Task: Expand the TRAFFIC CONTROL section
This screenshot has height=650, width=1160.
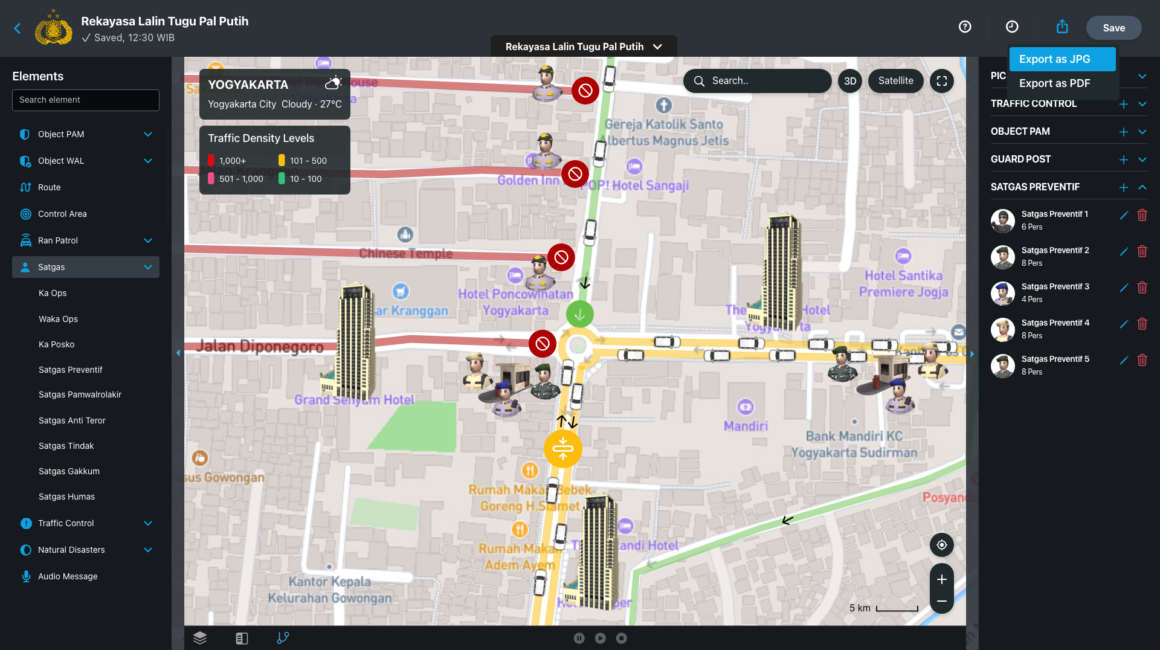Action: [x=1141, y=103]
